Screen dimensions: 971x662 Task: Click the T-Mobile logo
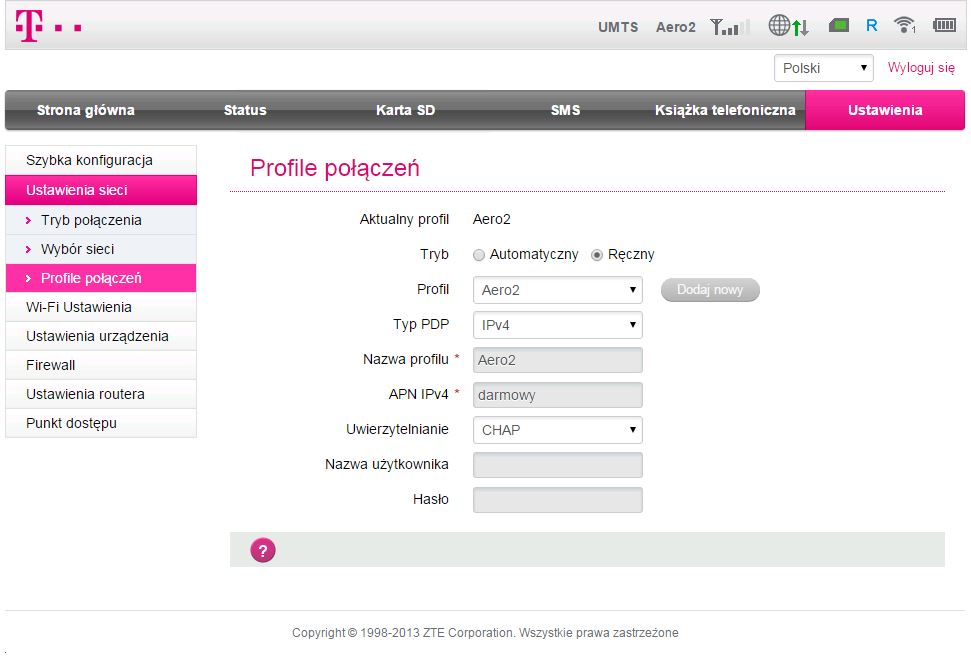pos(47,27)
